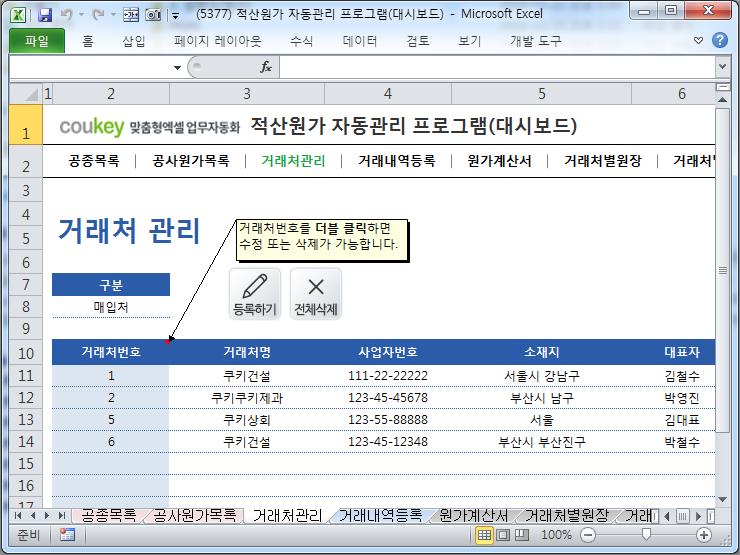Click the vertical scroll down arrow
The height and width of the screenshot is (555, 740).
(x=723, y=499)
